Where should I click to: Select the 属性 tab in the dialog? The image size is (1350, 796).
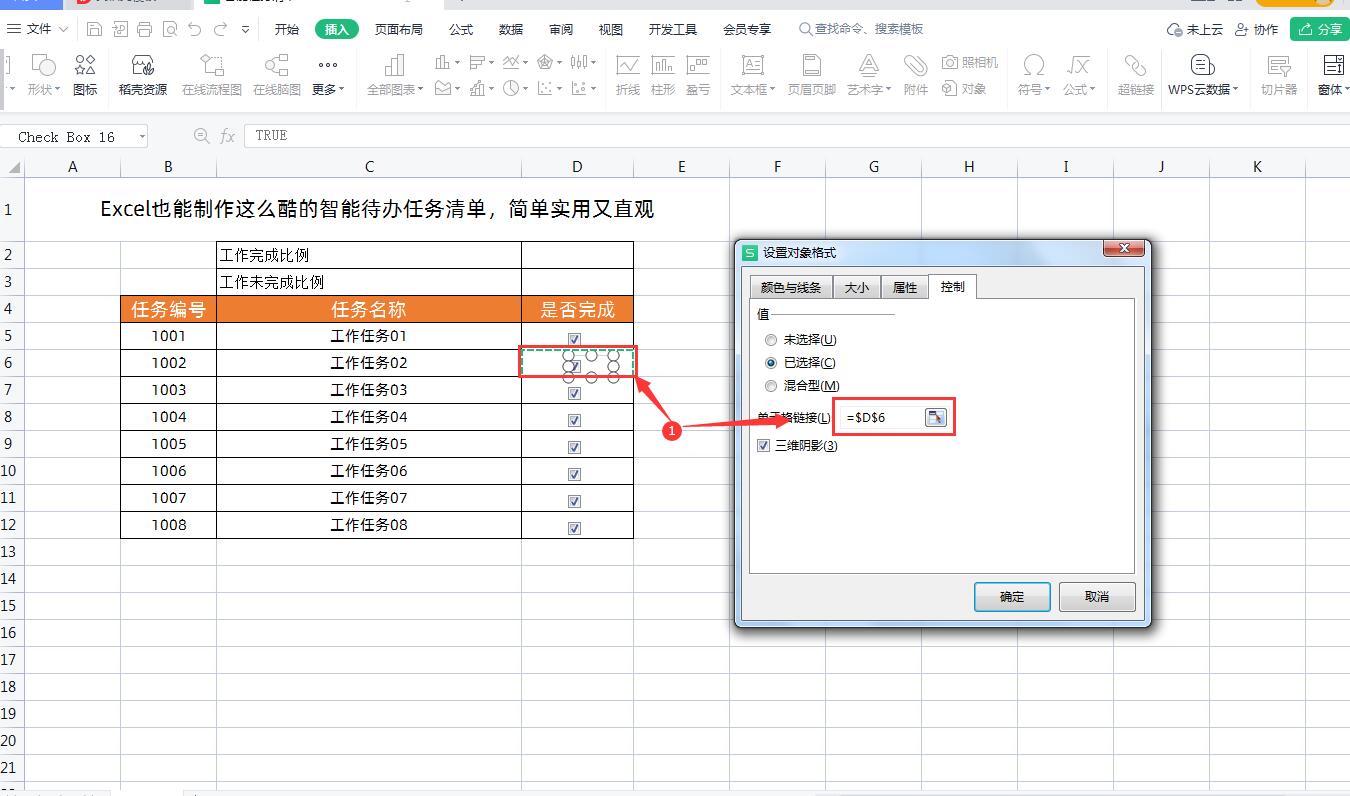pyautogui.click(x=904, y=287)
